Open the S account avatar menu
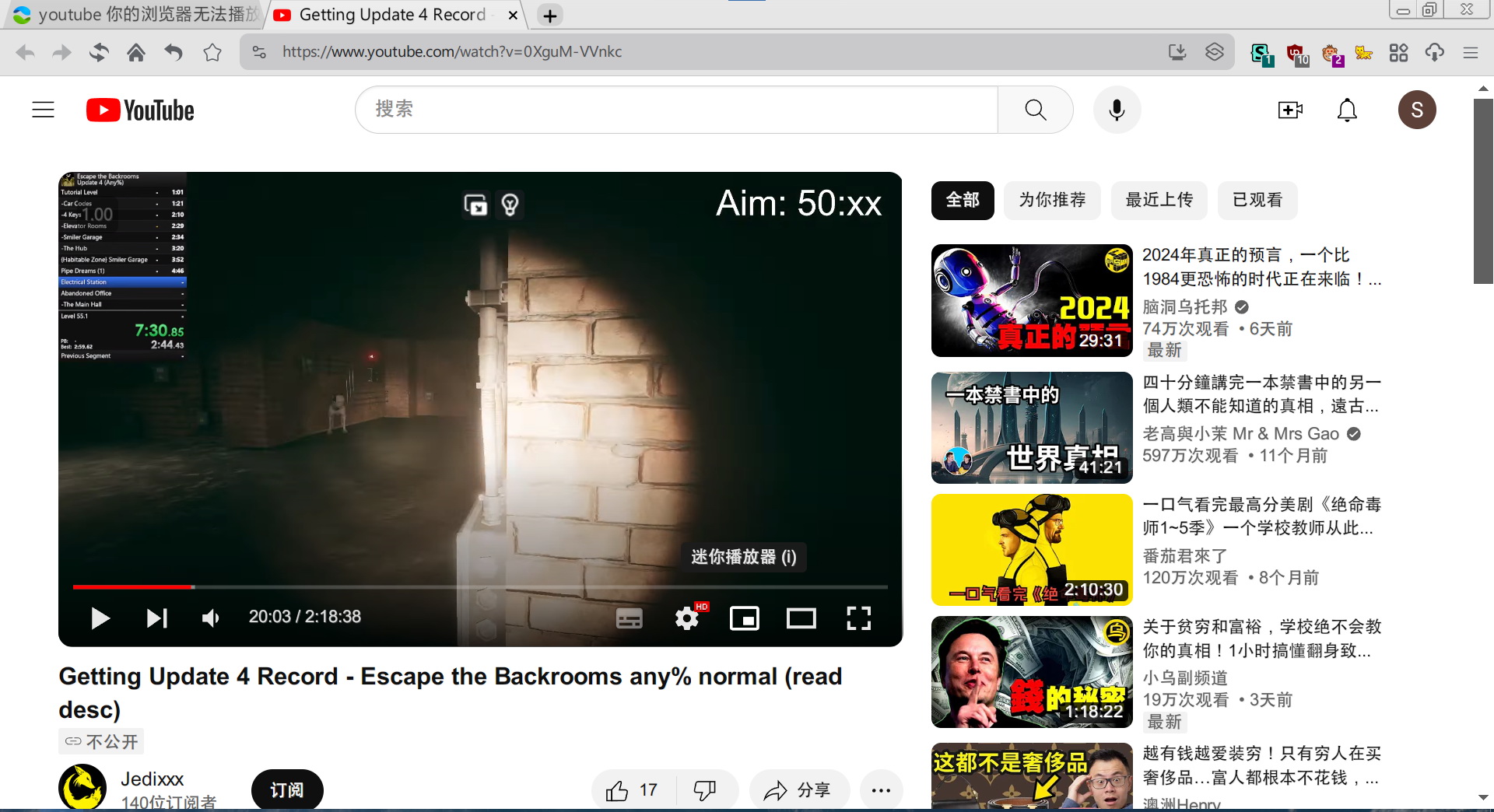 [1416, 110]
